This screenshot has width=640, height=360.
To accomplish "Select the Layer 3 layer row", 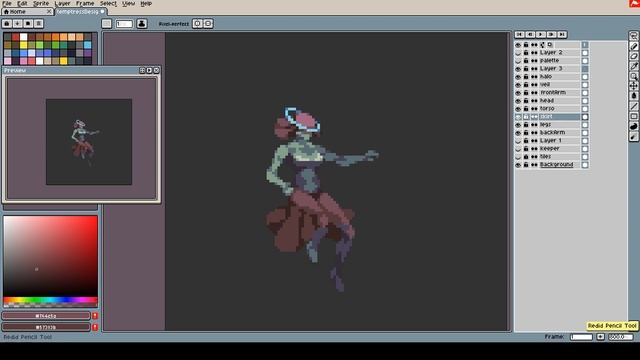I will [x=559, y=69].
